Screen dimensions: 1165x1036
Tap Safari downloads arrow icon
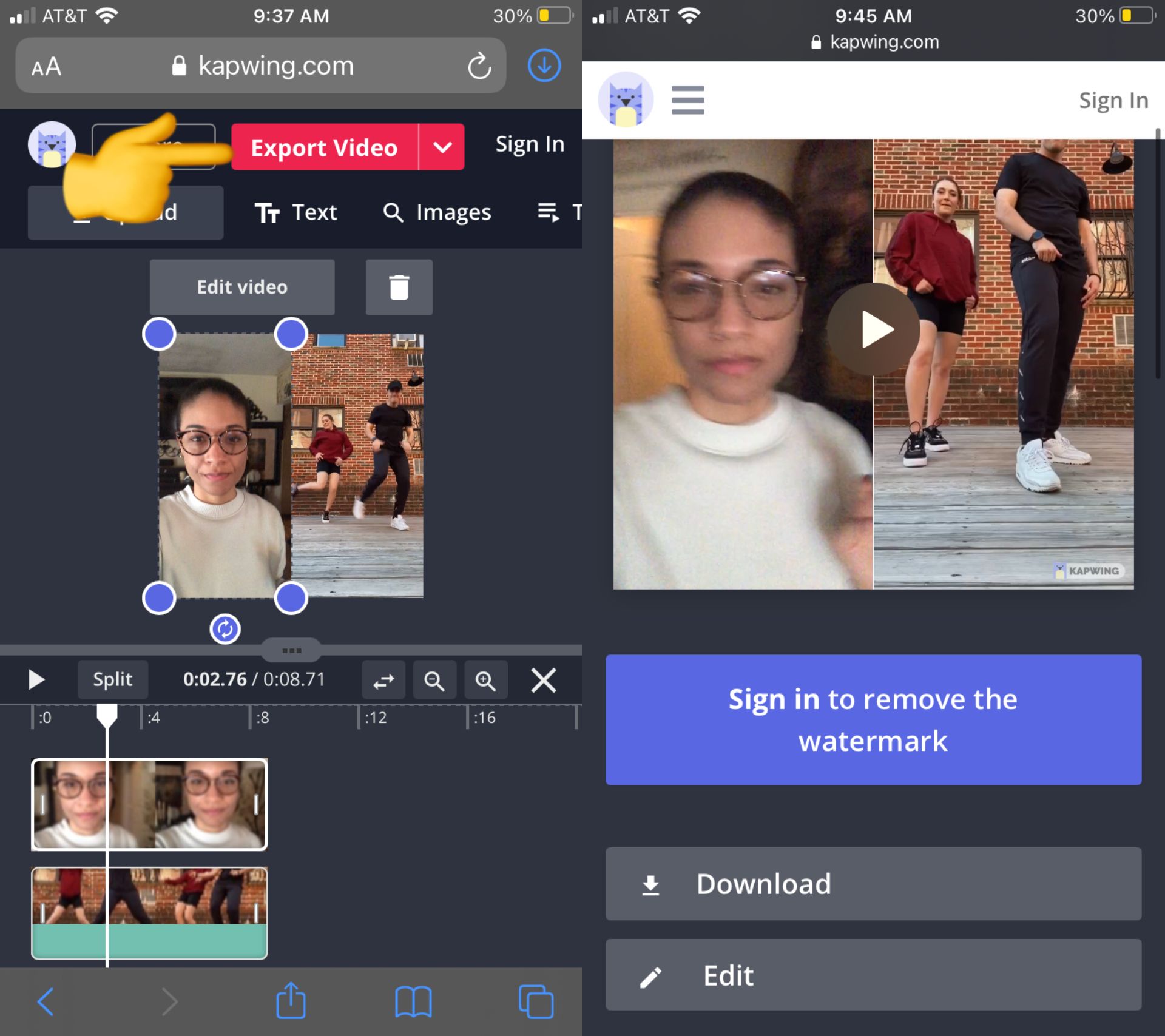544,66
